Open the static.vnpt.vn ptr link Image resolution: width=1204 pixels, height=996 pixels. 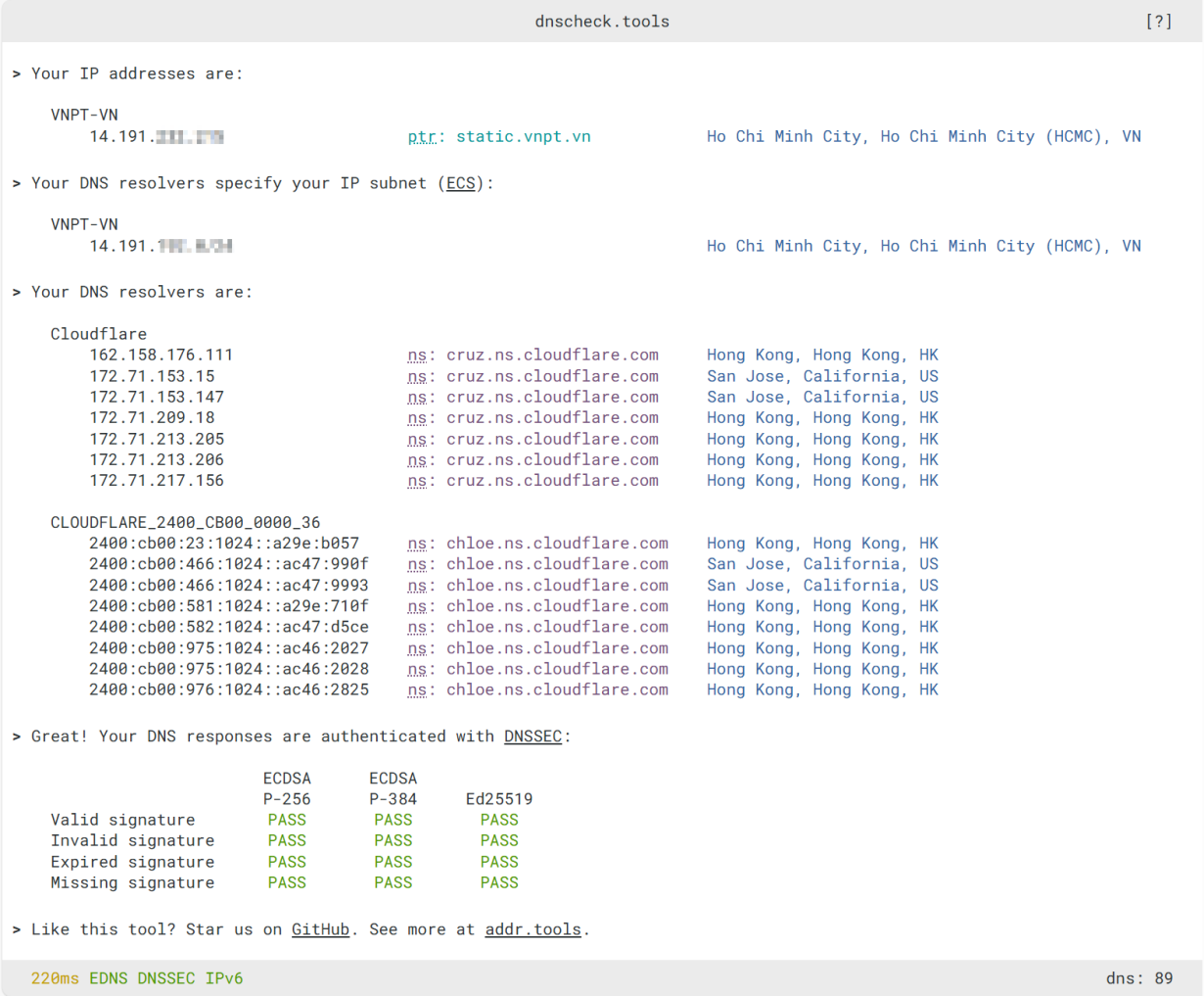tap(523, 137)
